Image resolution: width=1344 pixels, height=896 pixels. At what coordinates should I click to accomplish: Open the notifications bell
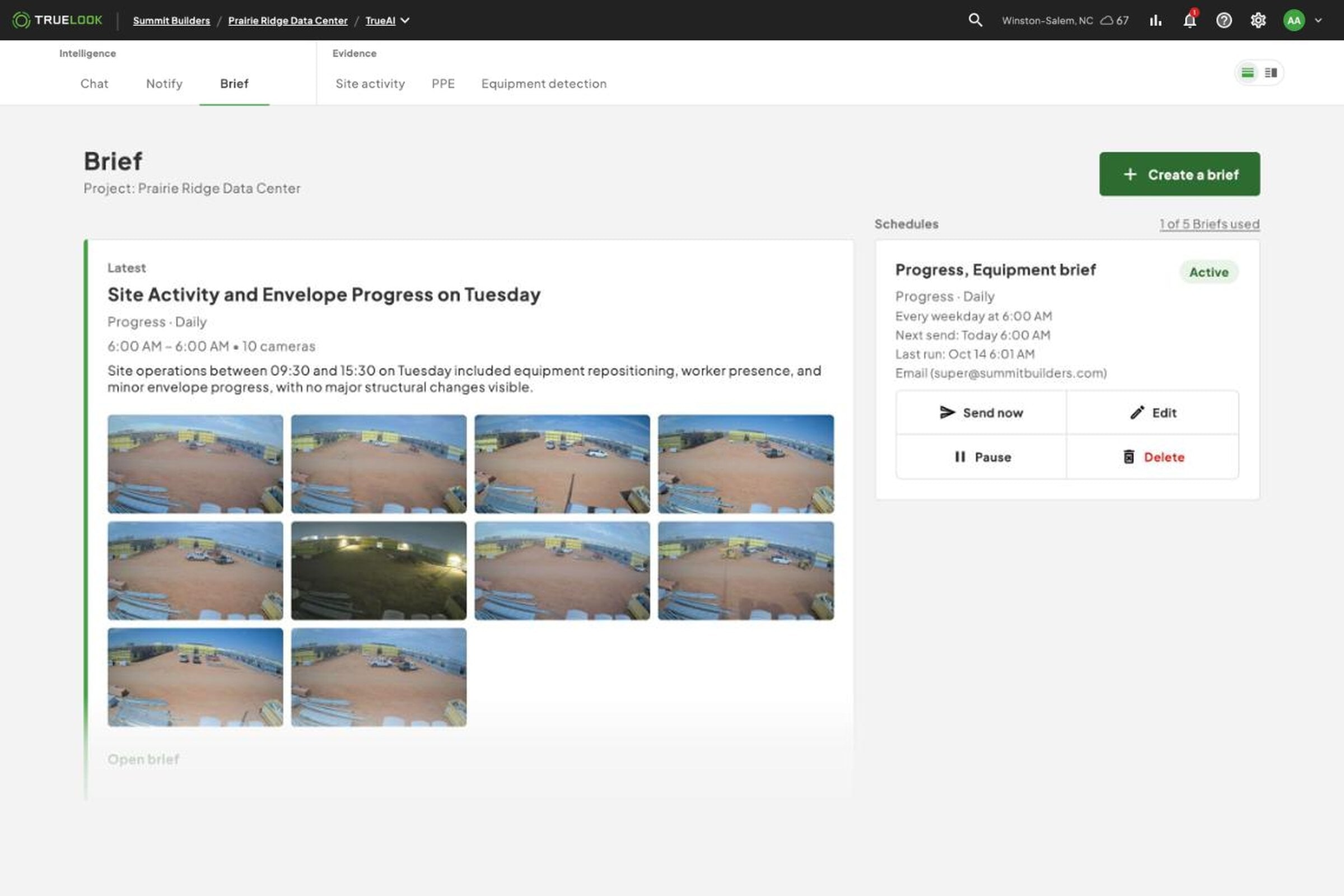(x=1189, y=21)
